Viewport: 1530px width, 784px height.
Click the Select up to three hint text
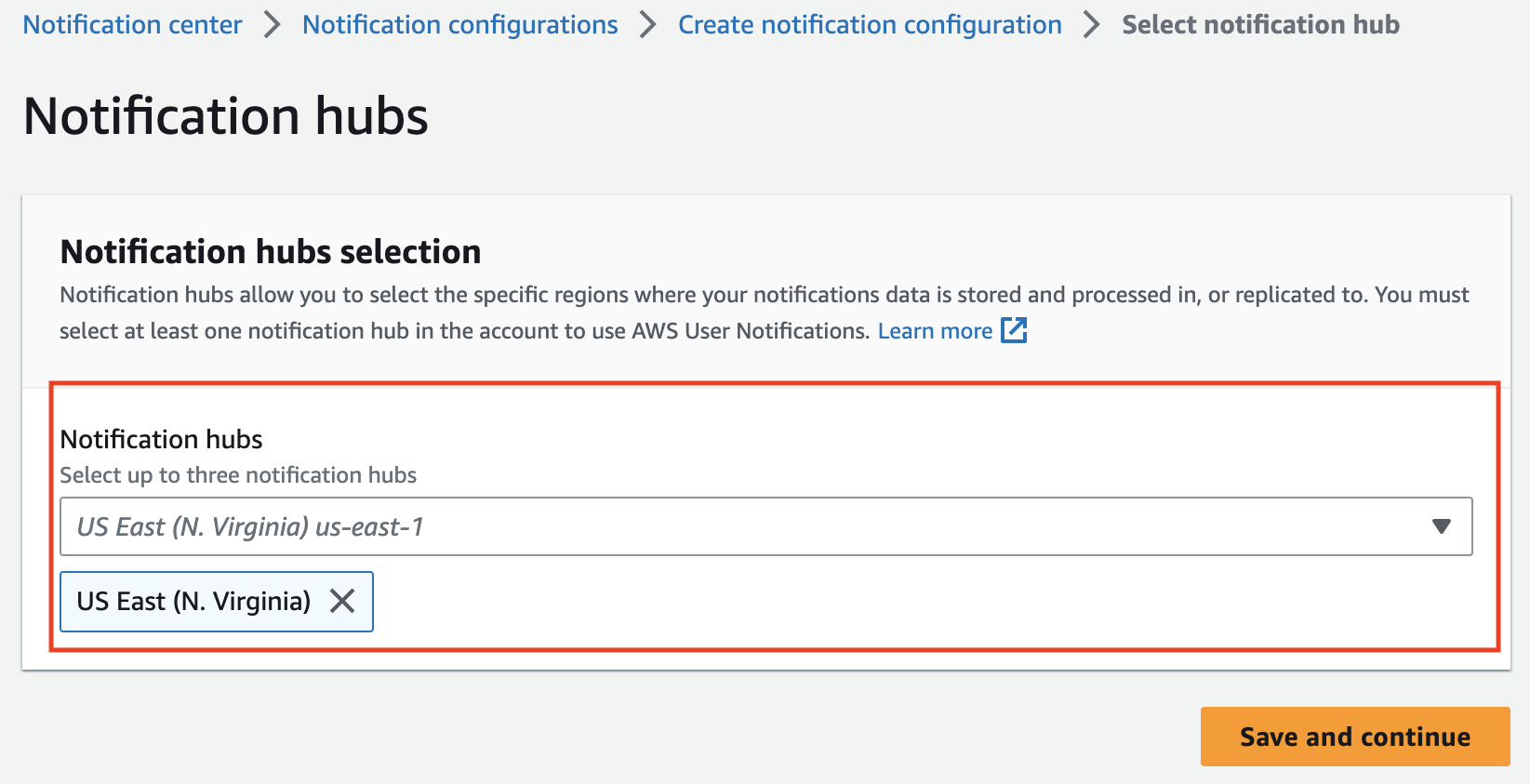click(238, 475)
